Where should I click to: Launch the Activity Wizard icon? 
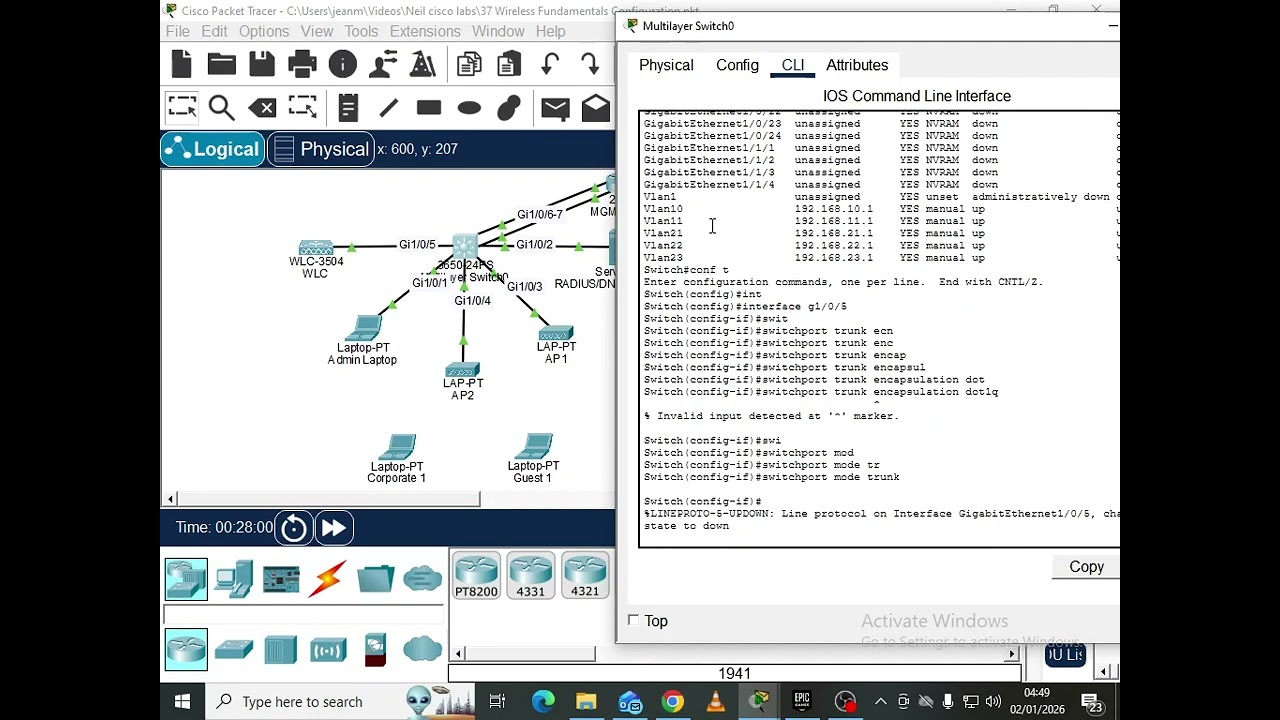pyautogui.click(x=423, y=65)
